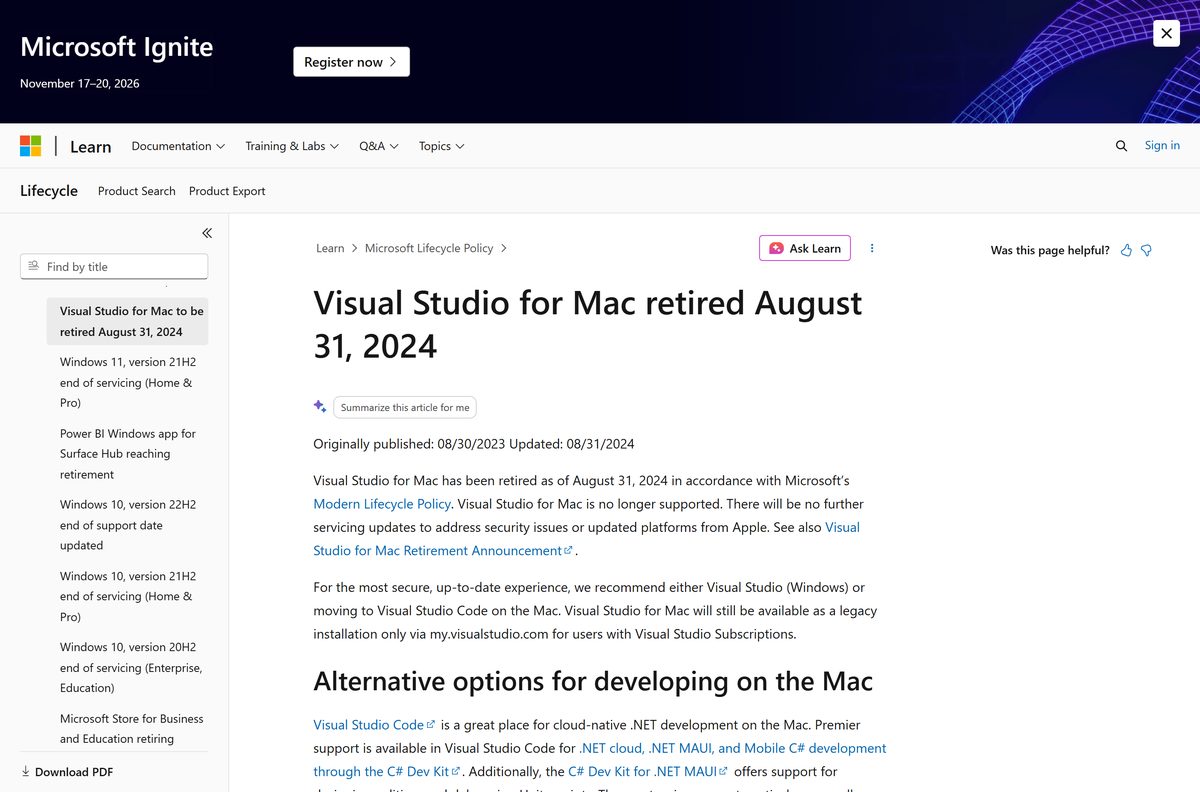
Task: Open the more actions vertical ellipsis
Action: [872, 248]
